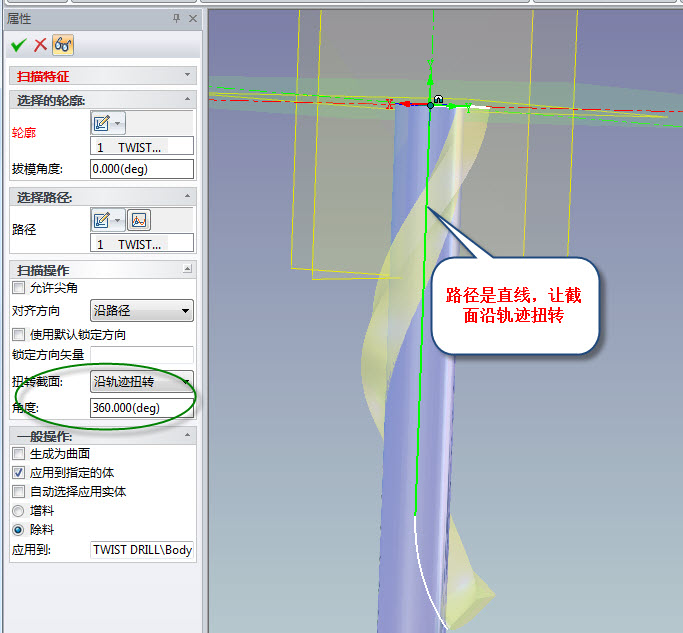
Task: Enable the 允许尖角 checkbox
Action: [18, 288]
